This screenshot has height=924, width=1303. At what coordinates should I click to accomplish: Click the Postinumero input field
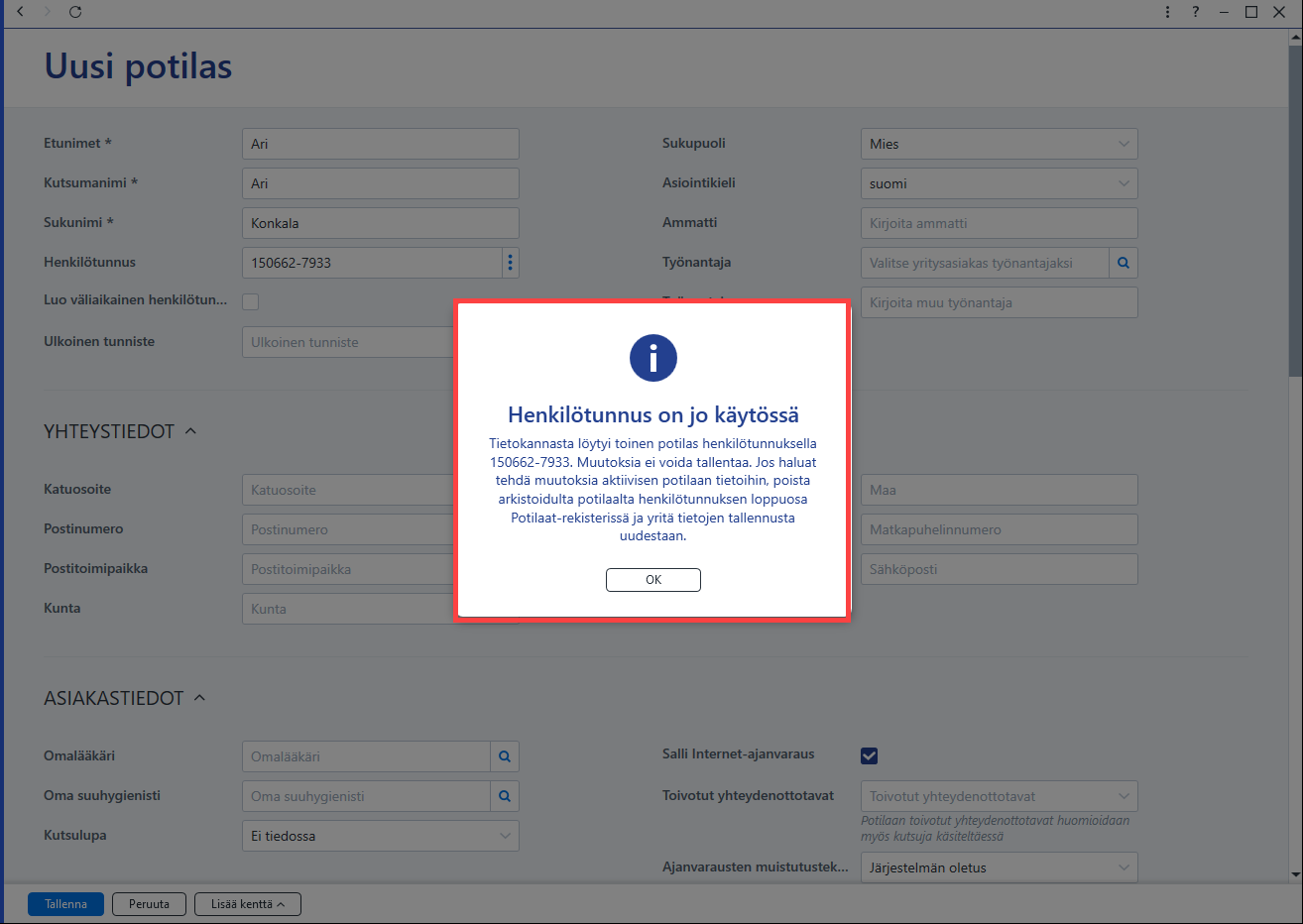point(348,529)
